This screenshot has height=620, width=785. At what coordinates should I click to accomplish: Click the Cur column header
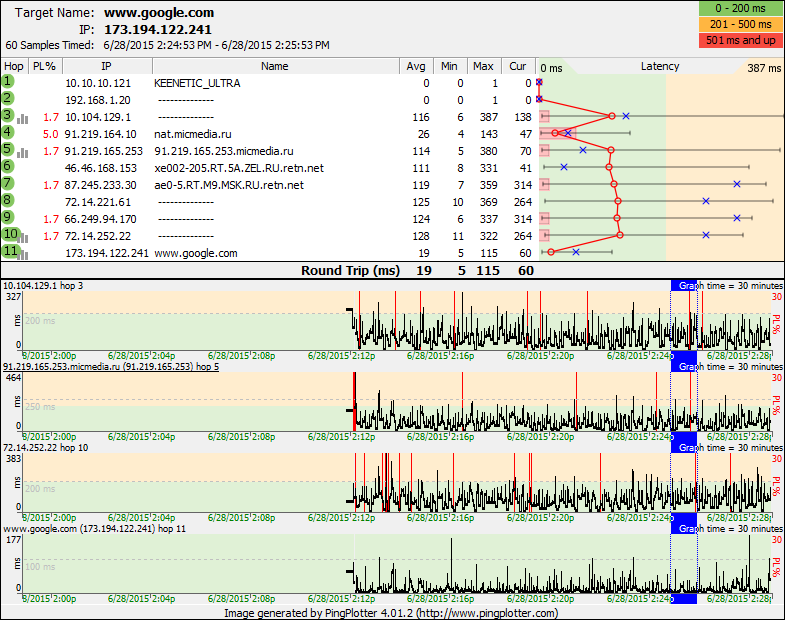point(517,66)
